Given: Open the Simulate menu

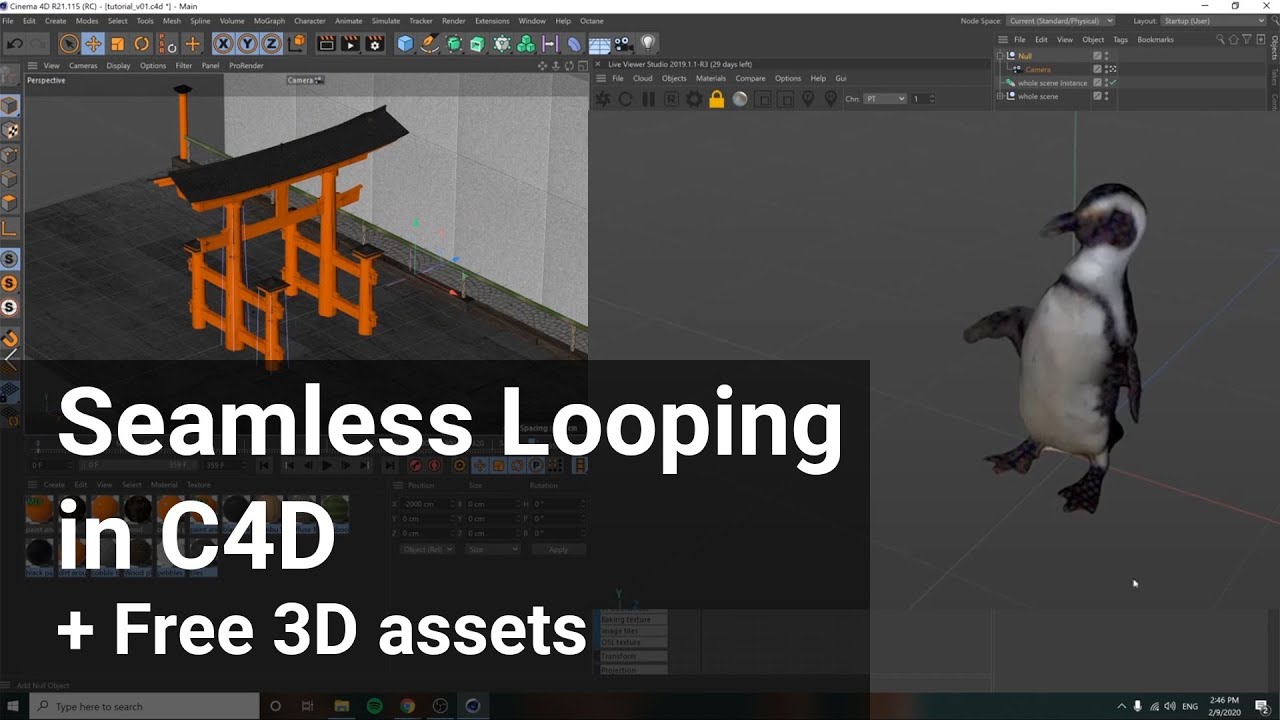Looking at the screenshot, I should tap(385, 20).
